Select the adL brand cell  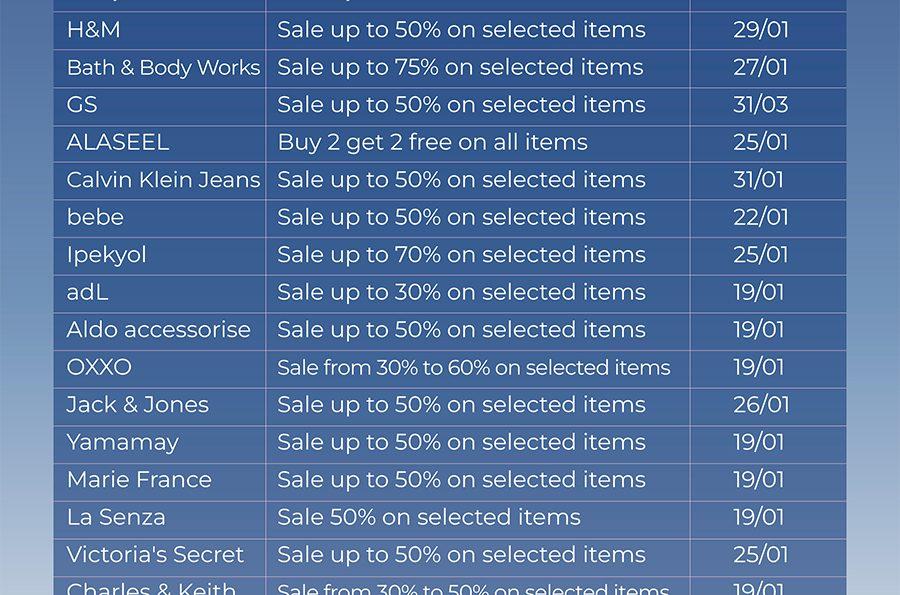[x=160, y=293]
